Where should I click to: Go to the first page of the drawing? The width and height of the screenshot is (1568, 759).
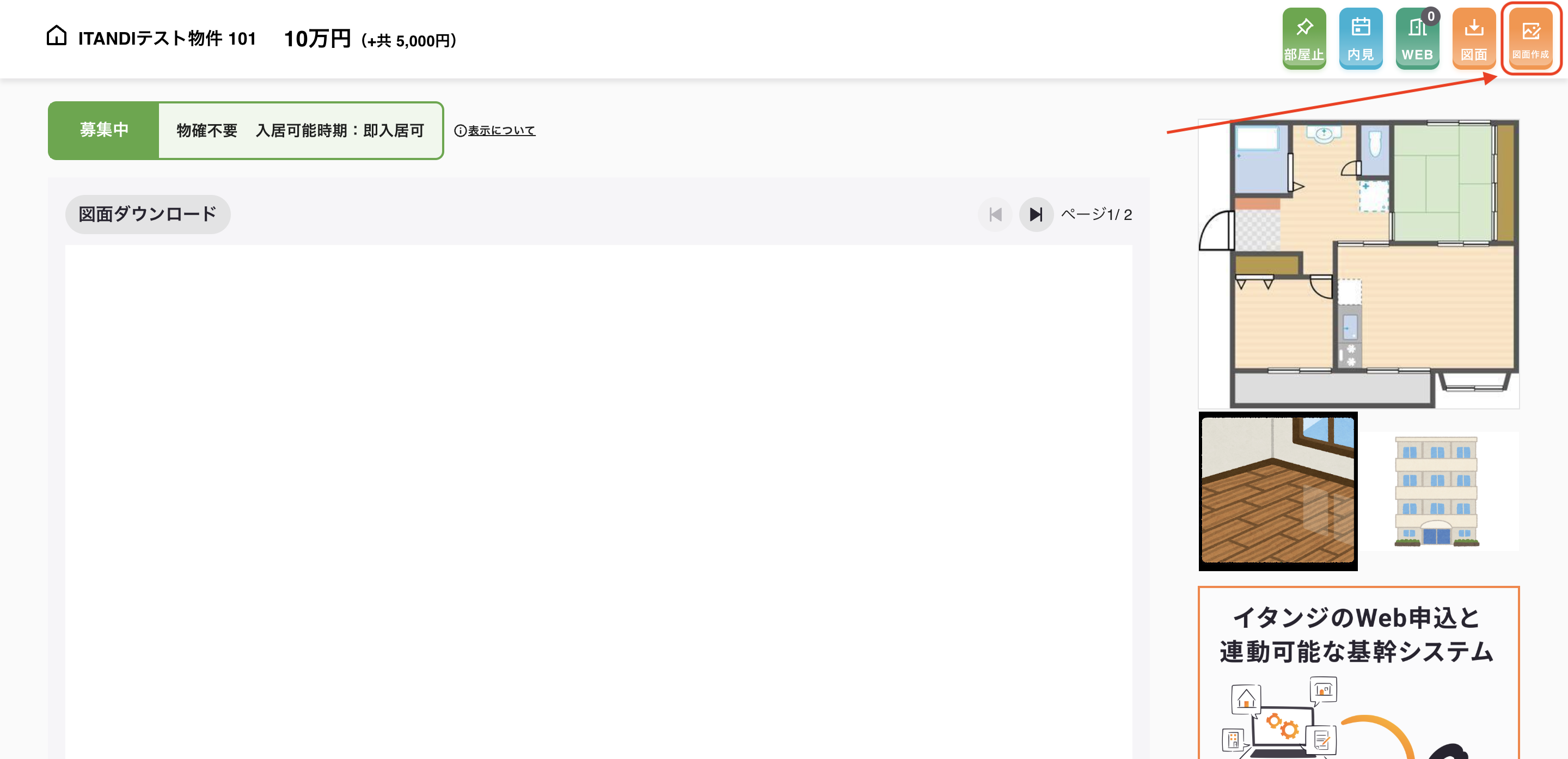(x=995, y=214)
